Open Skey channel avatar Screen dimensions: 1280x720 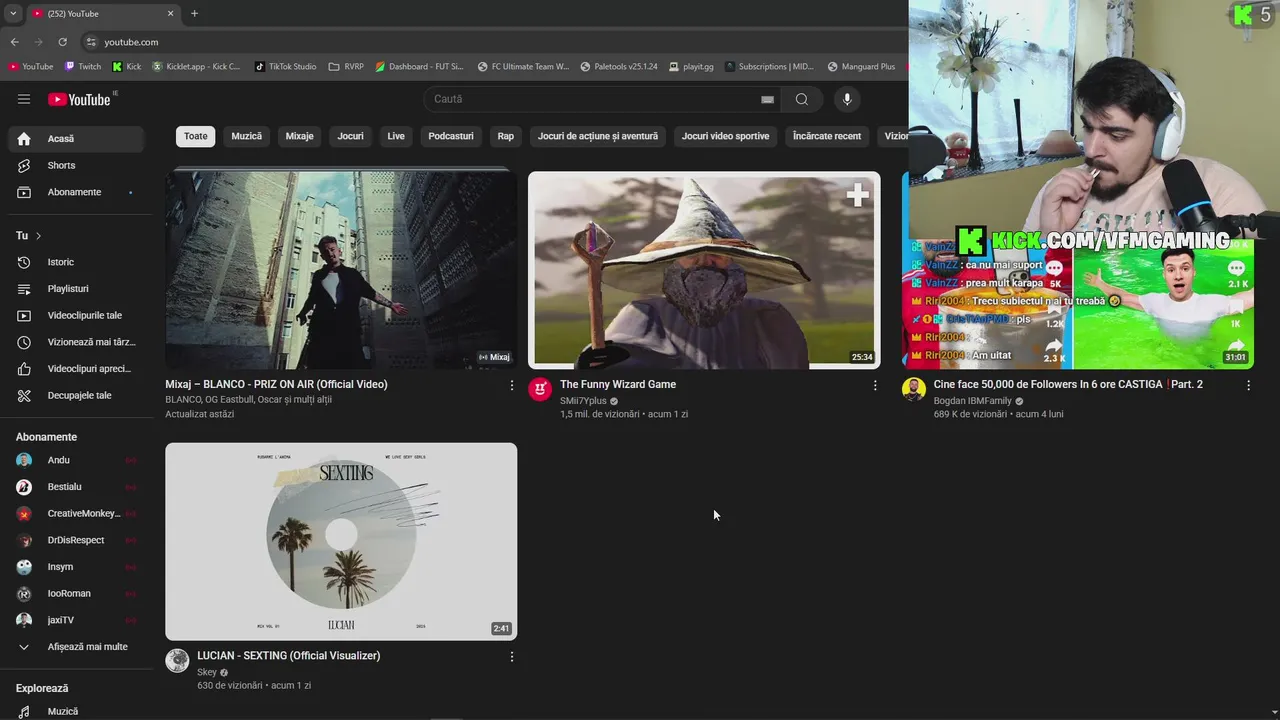point(177,660)
